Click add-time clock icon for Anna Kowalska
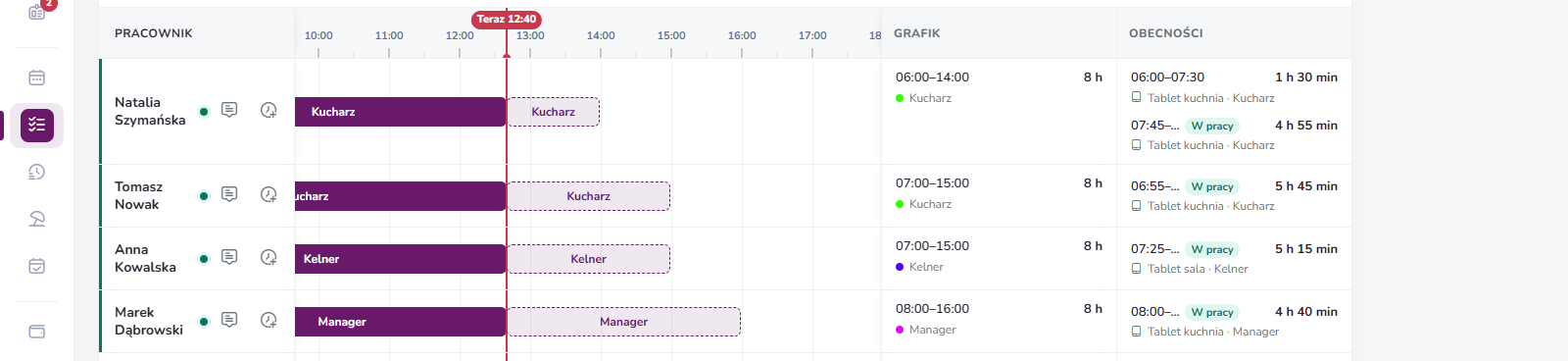The image size is (1568, 361). pyautogui.click(x=269, y=257)
